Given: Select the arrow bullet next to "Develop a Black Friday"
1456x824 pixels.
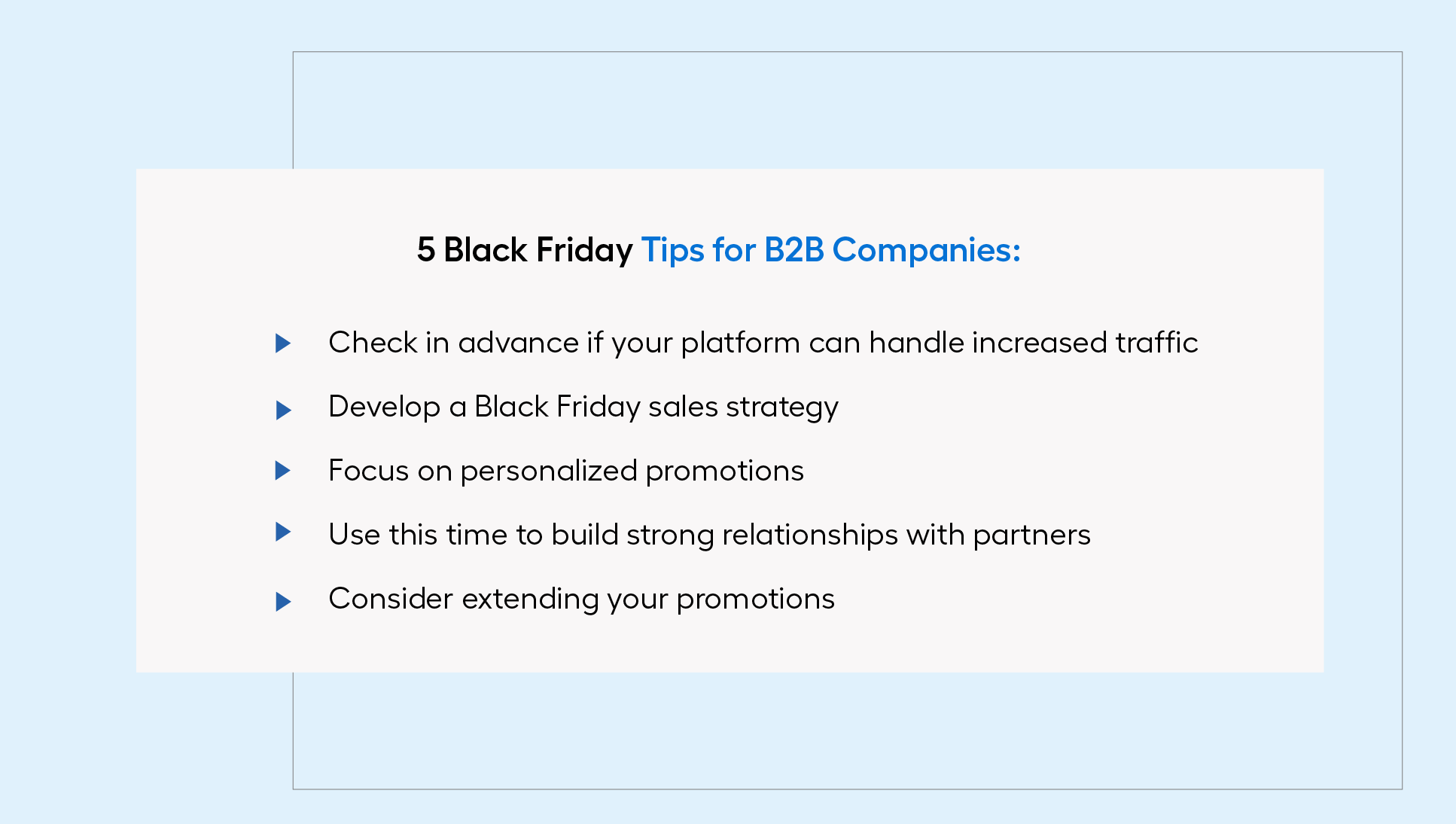Looking at the screenshot, I should (x=283, y=410).
